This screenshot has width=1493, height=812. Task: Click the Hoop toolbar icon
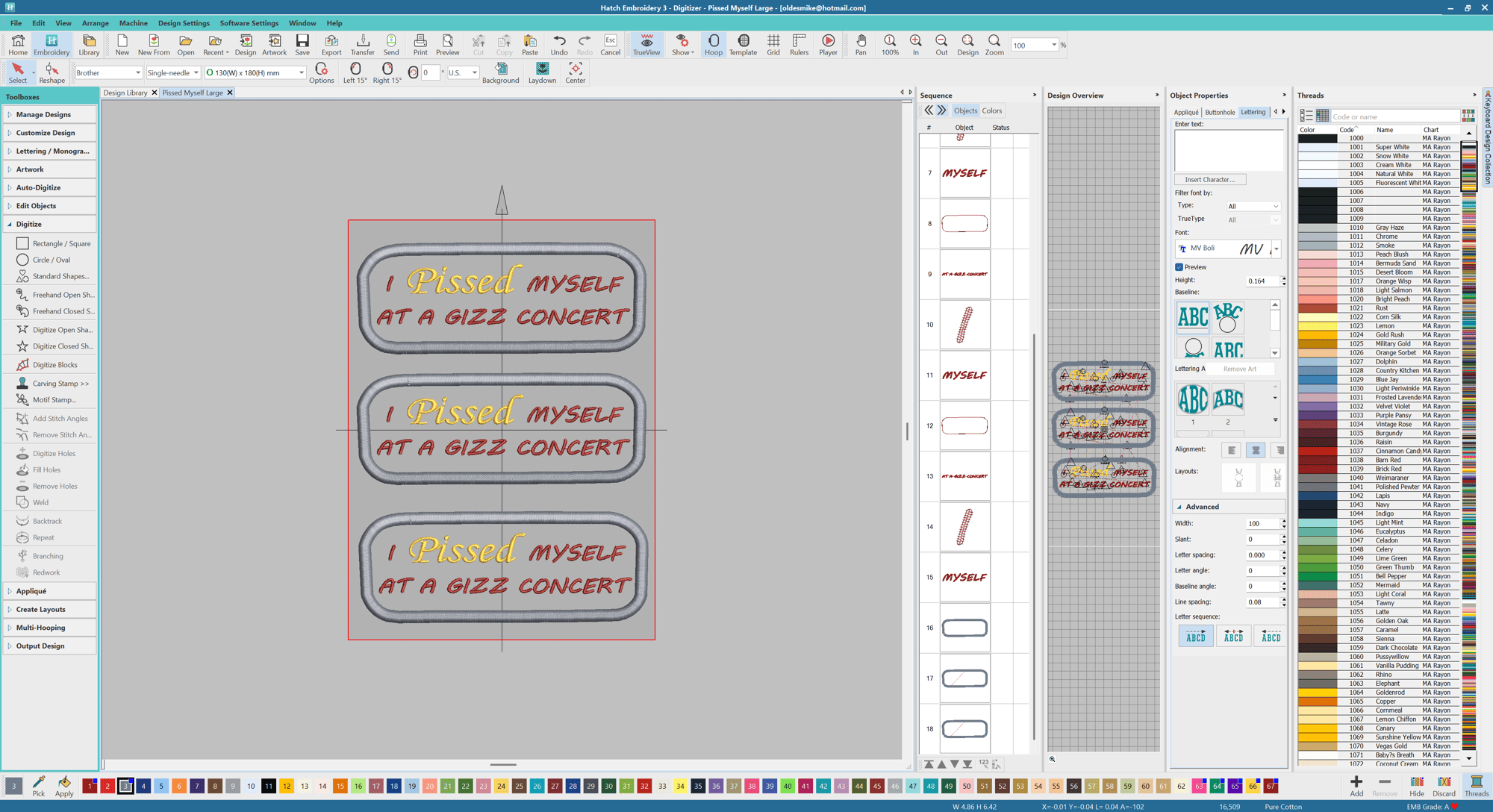[713, 44]
